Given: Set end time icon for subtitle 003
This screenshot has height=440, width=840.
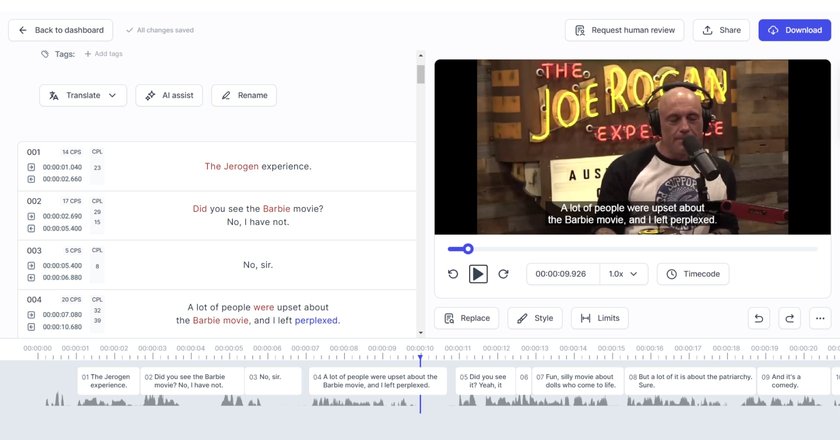Looking at the screenshot, I should [31, 278].
